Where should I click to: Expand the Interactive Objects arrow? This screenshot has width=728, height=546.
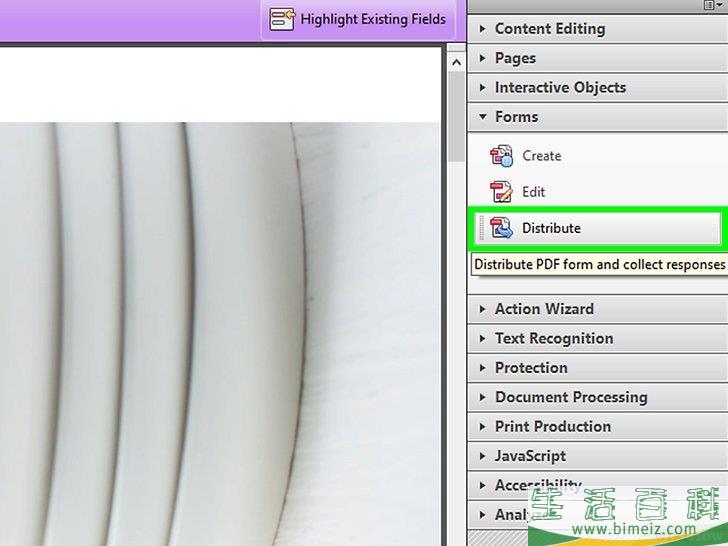[482, 87]
